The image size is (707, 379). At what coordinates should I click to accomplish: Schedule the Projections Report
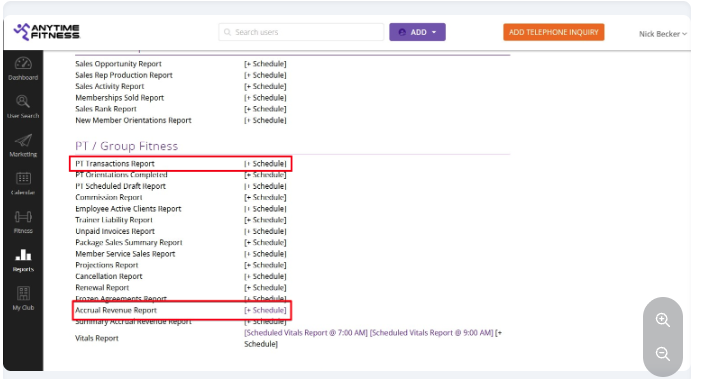265,265
